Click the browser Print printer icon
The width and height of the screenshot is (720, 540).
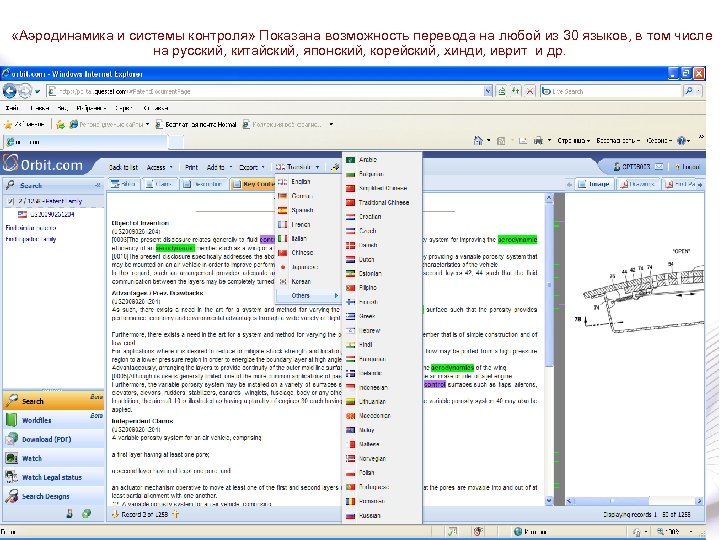pos(538,141)
